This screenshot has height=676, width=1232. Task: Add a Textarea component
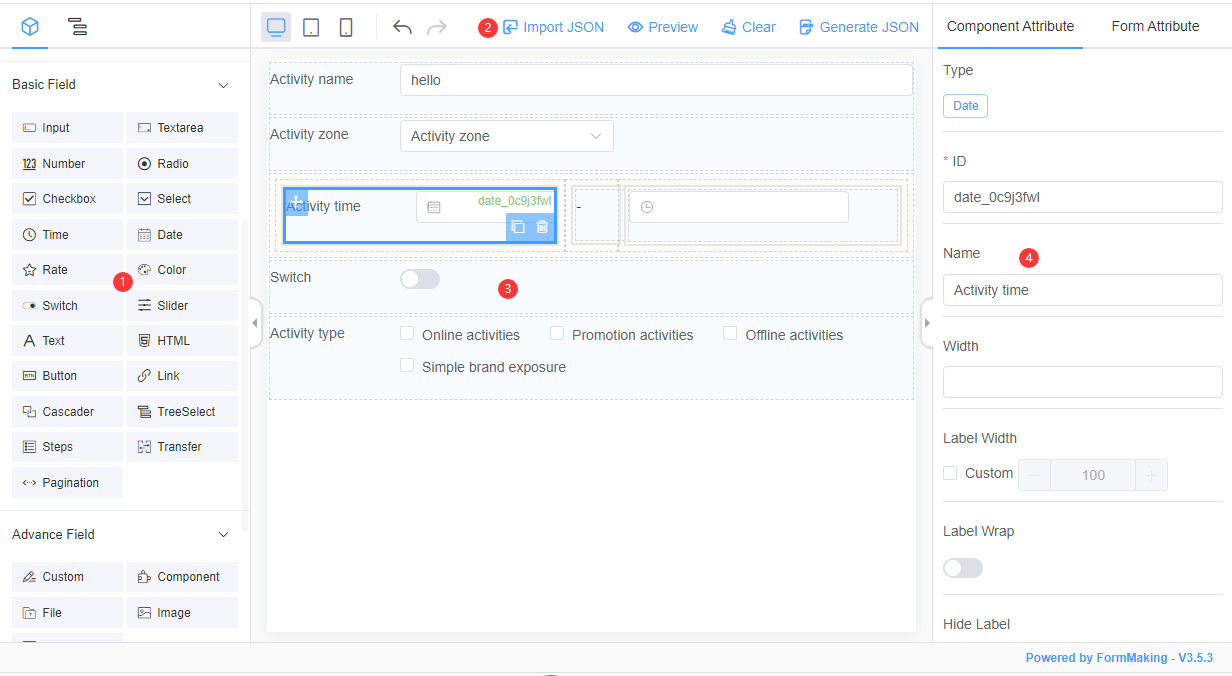point(182,128)
